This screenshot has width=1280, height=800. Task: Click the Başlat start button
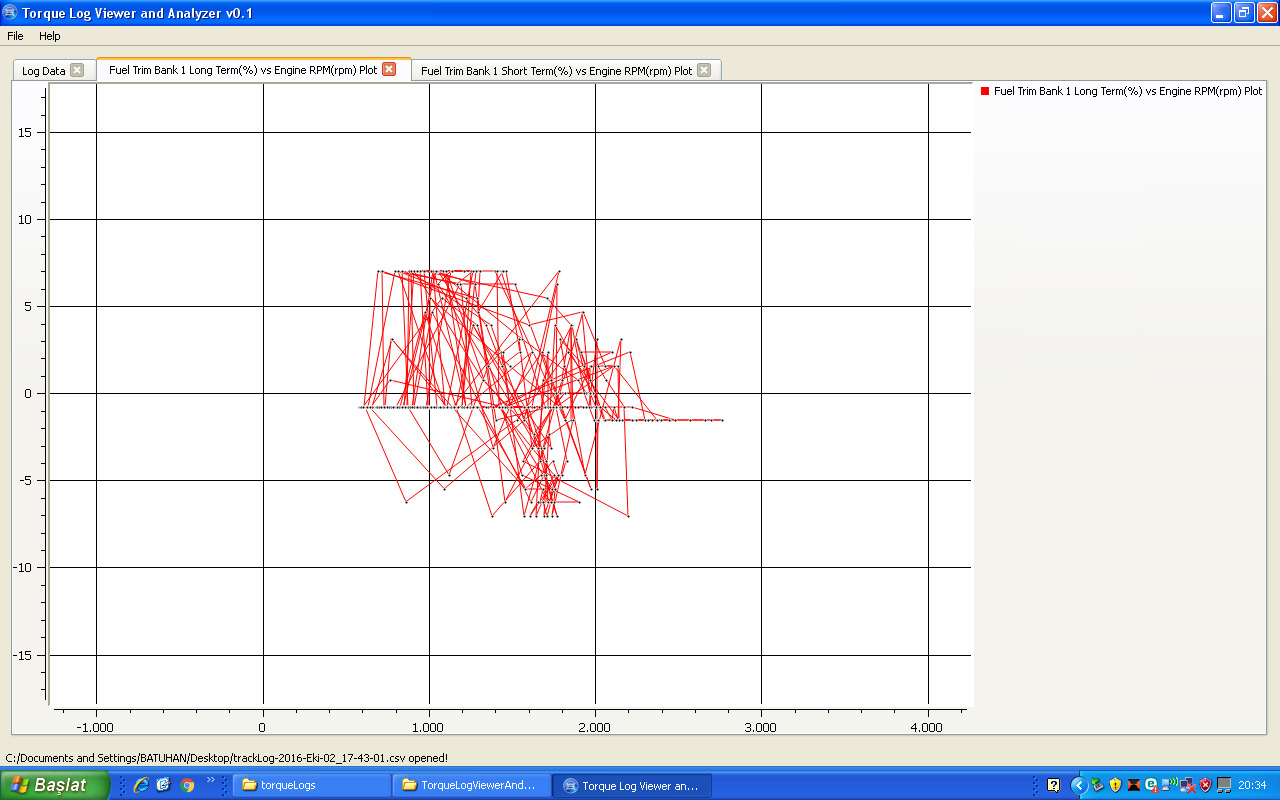[x=55, y=785]
